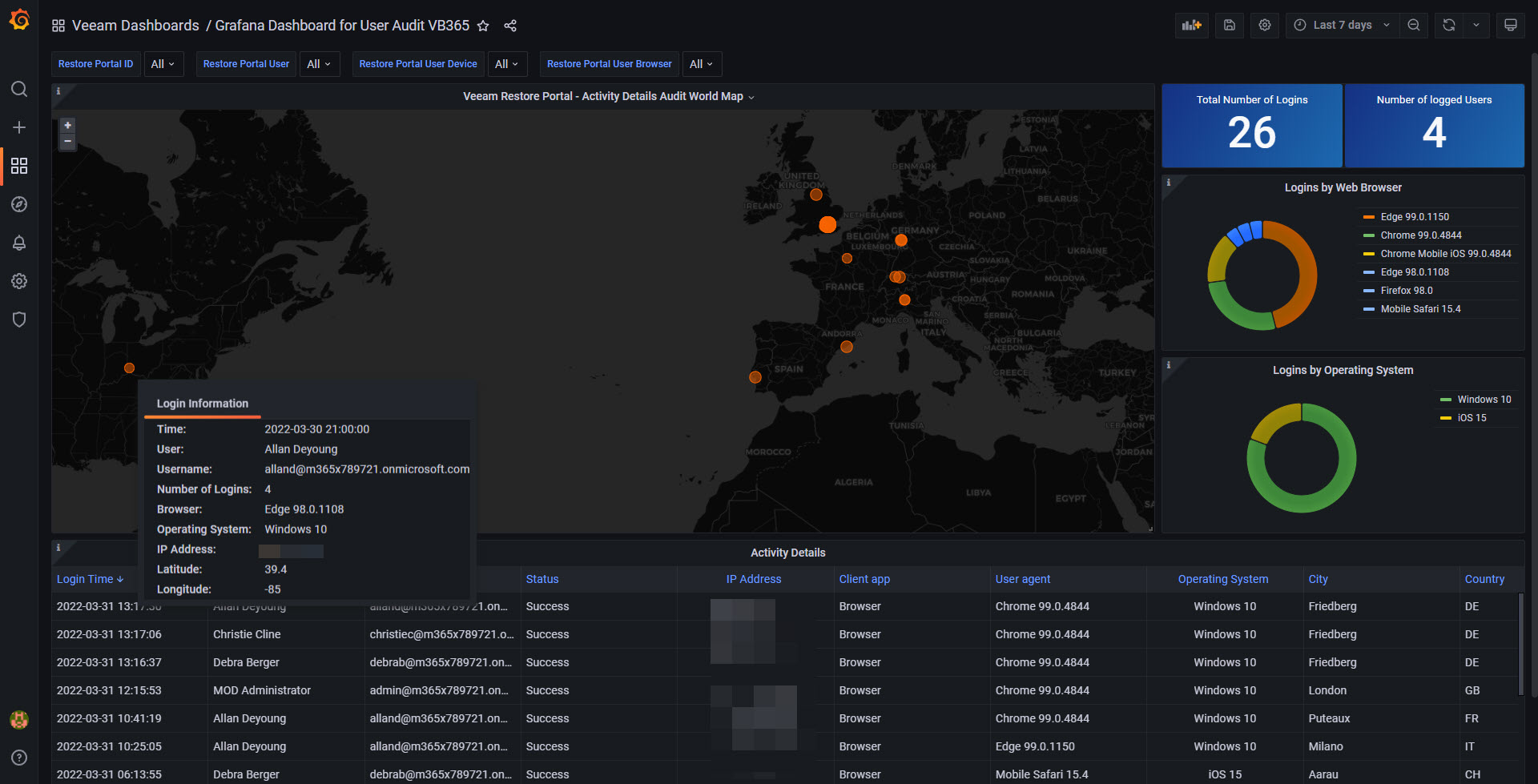
Task: Open the Restore Portal ID All dropdown
Action: [163, 64]
